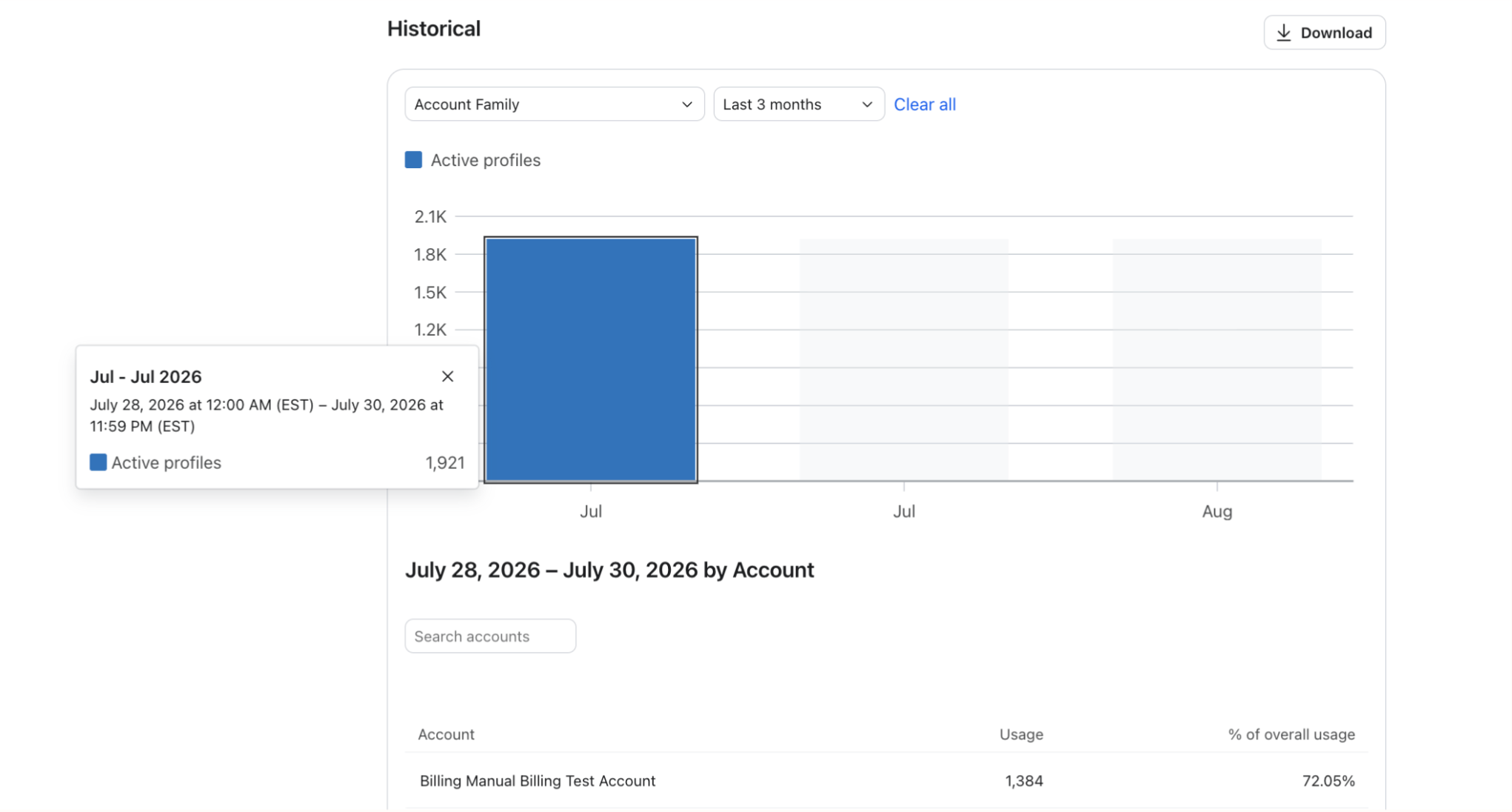Click the 1,921 value in tooltip
Viewport: 1512px width, 812px height.
(x=445, y=463)
